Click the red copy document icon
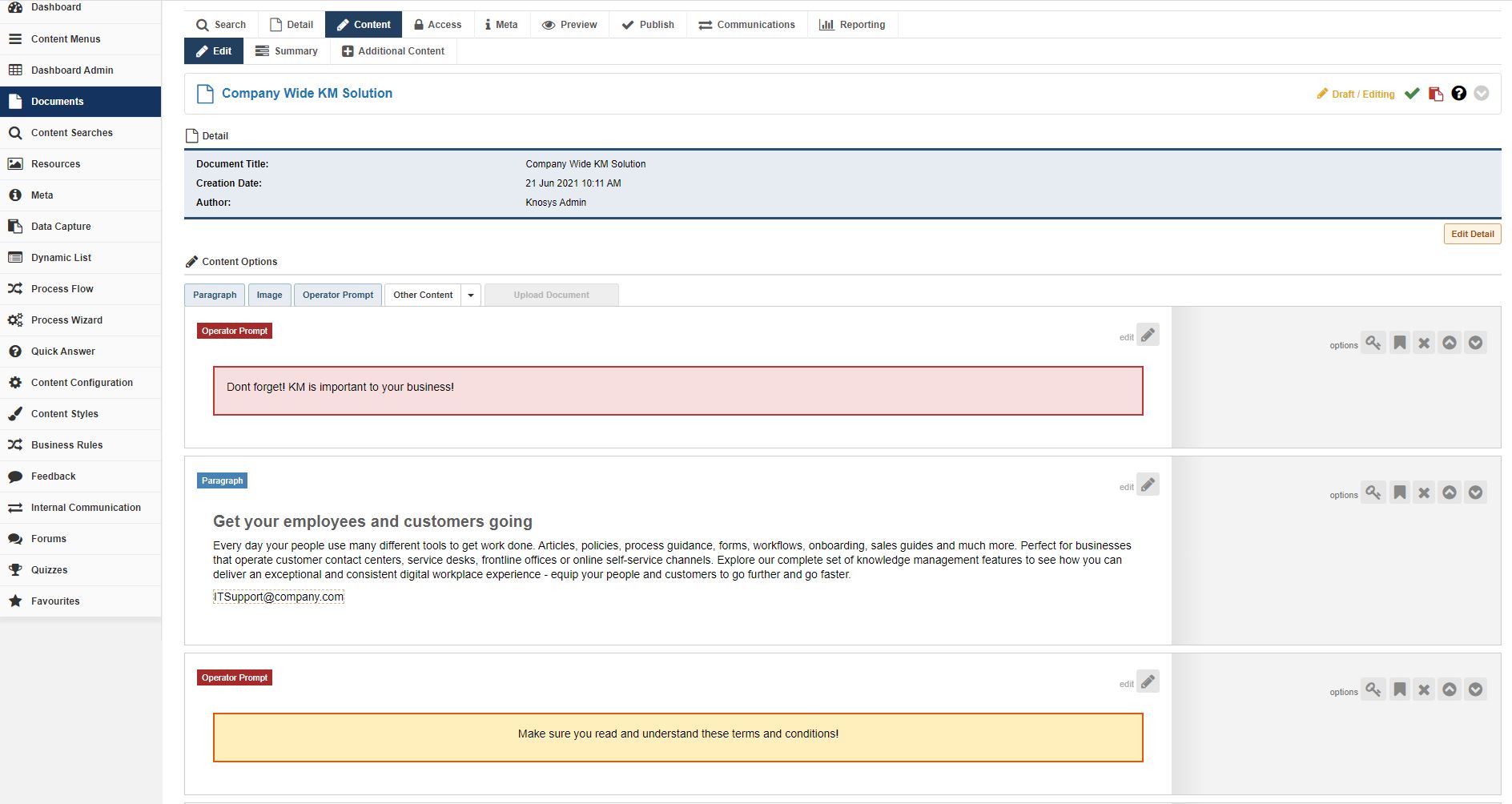Image resolution: width=1512 pixels, height=804 pixels. [1435, 94]
